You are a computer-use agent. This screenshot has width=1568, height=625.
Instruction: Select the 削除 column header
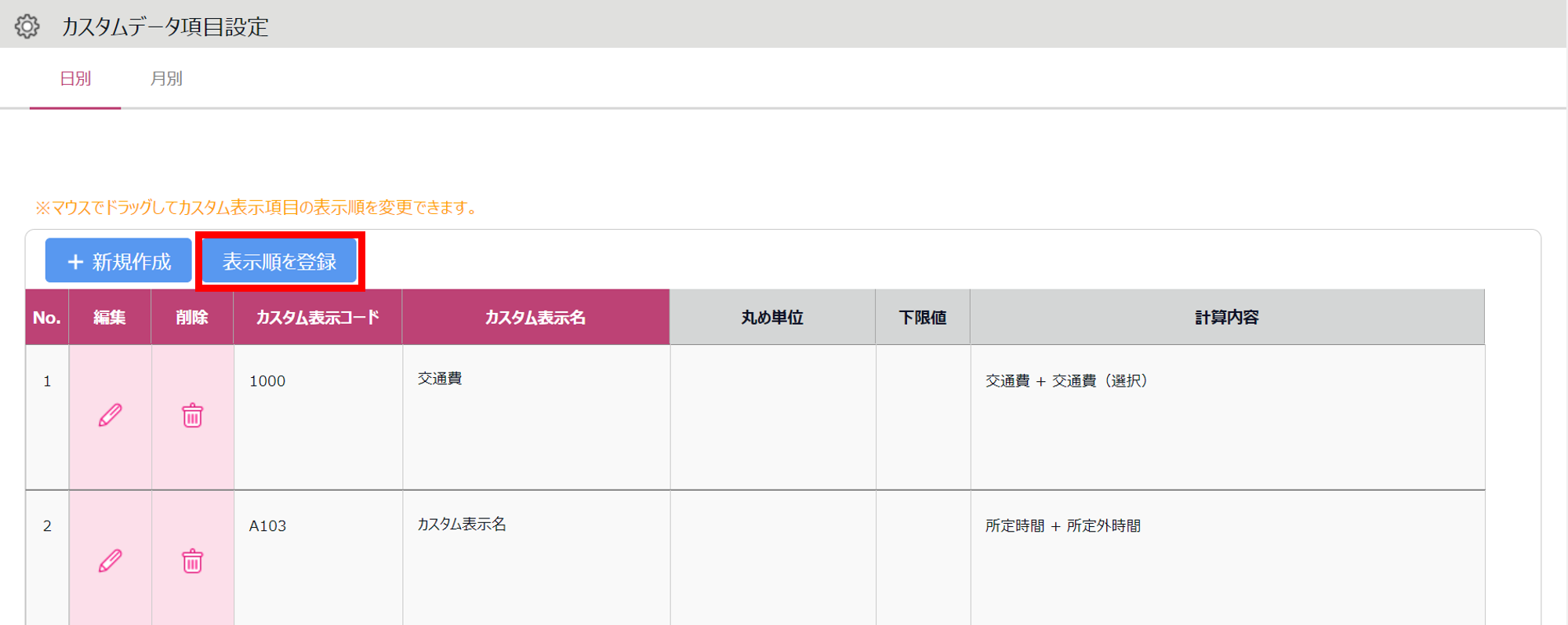coord(192,317)
